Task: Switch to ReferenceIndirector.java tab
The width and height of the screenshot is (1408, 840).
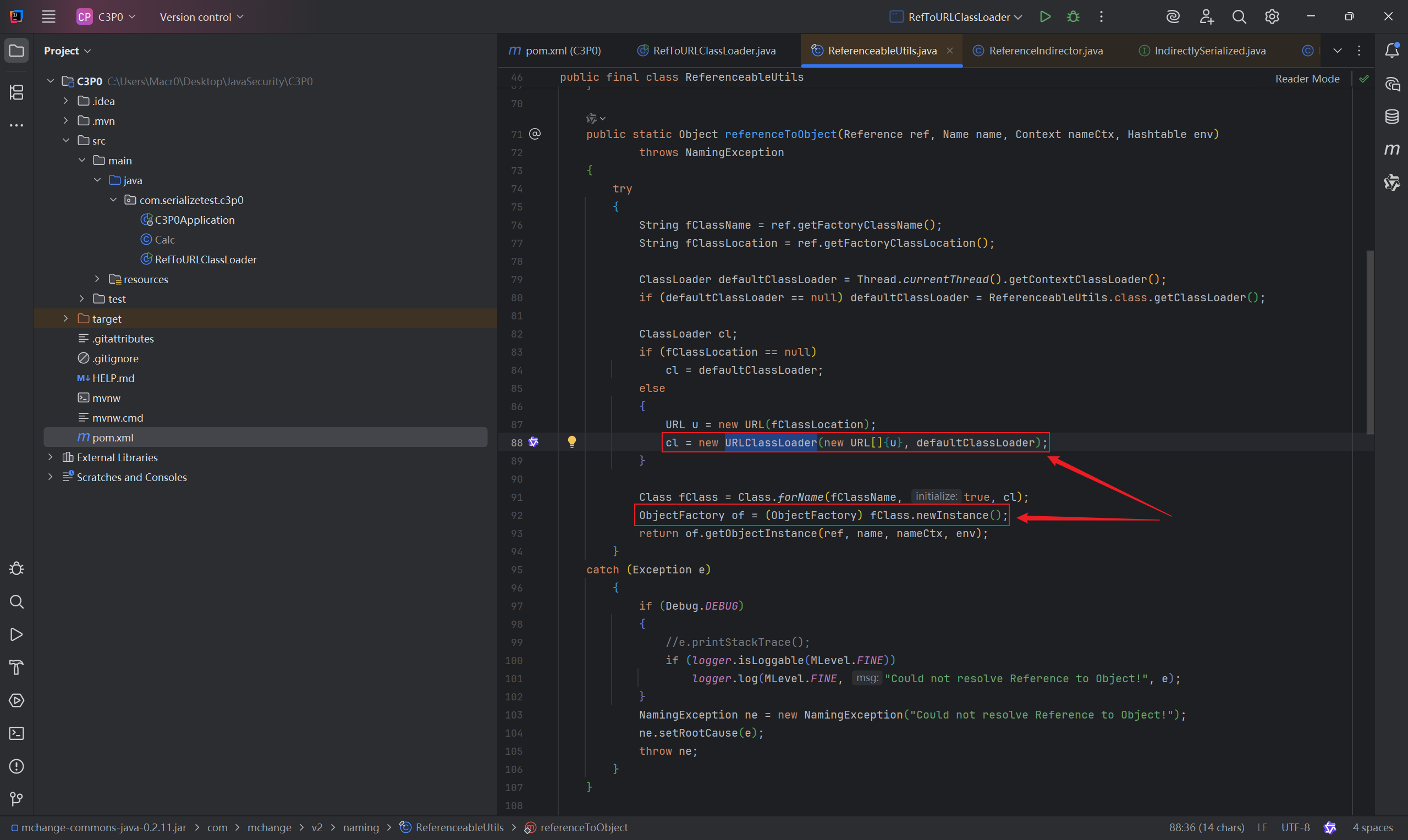Action: (1038, 51)
